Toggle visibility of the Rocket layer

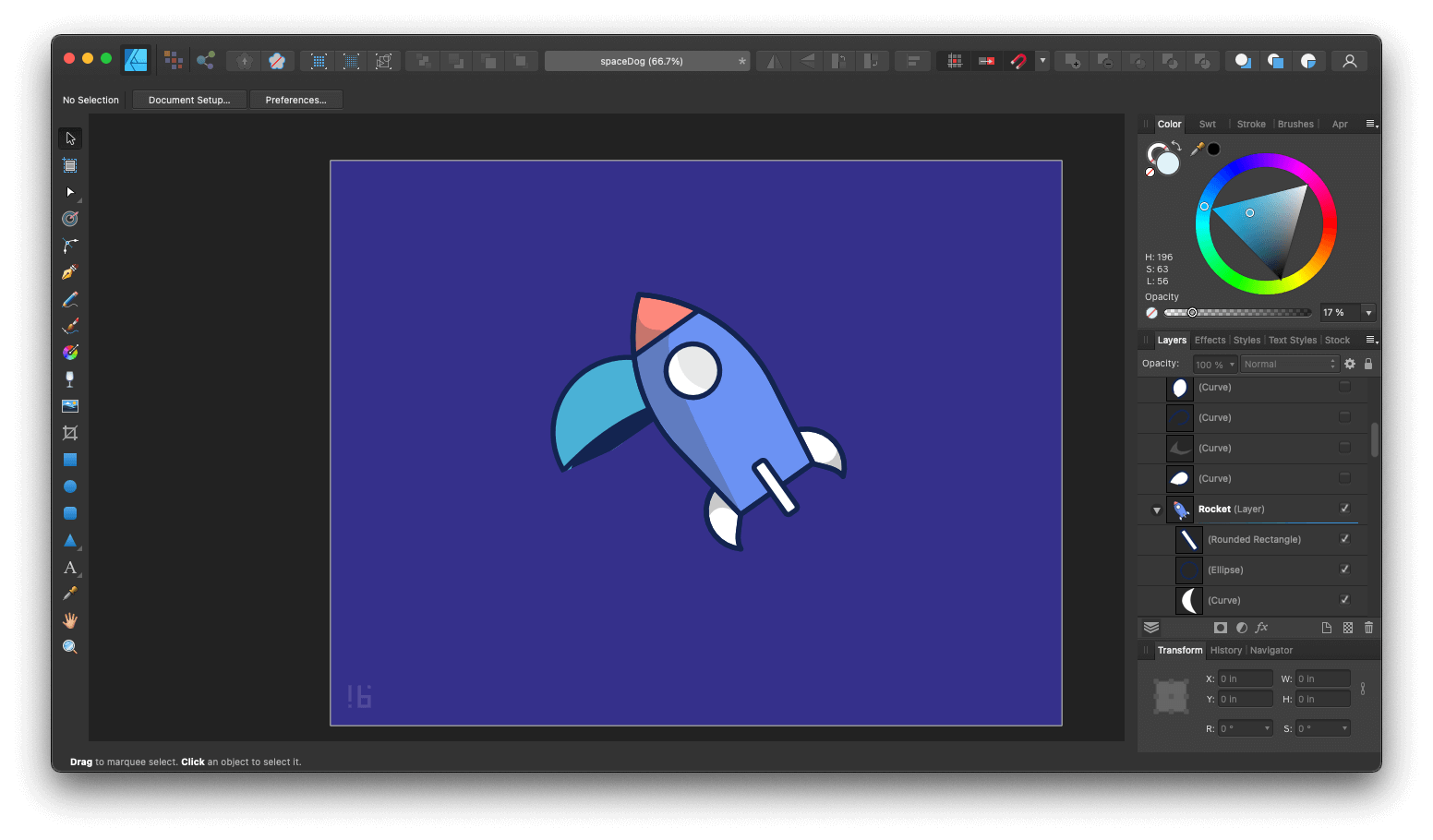pos(1344,509)
